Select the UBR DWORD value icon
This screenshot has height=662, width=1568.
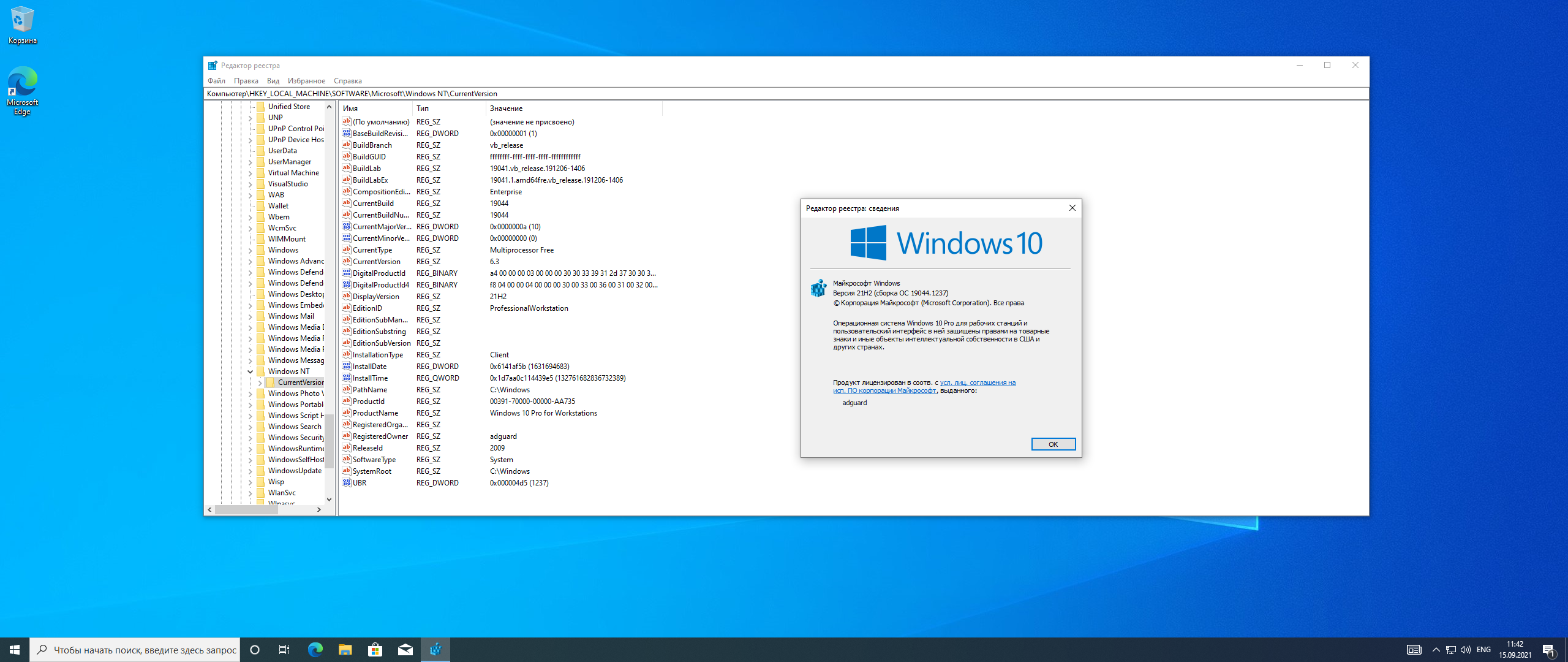347,482
